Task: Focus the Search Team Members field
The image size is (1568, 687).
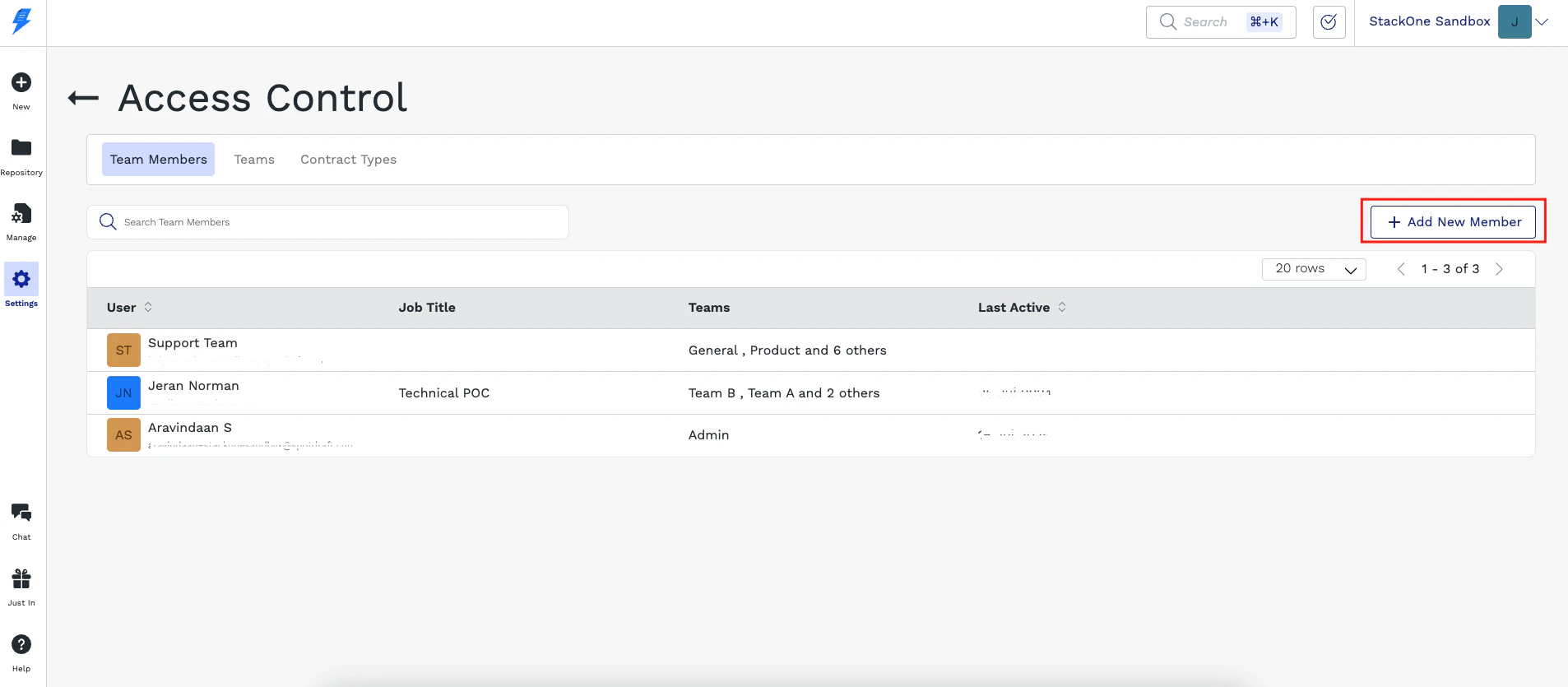Action: 327,222
